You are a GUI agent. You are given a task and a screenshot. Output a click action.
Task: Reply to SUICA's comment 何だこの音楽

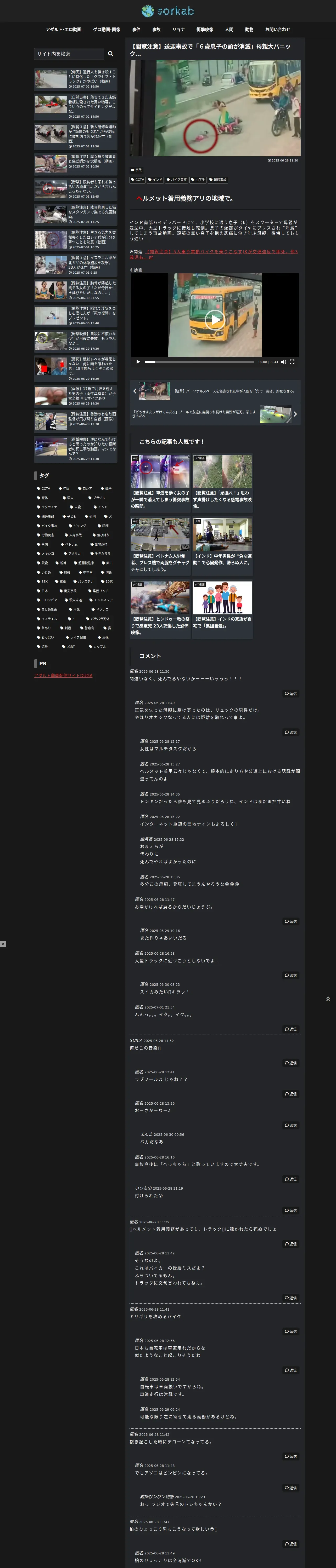coord(291,1063)
